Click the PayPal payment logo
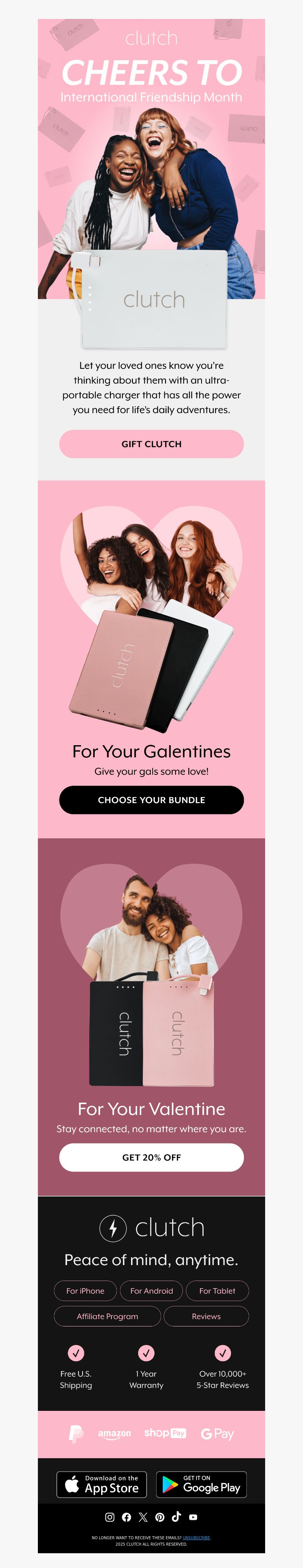Screen dimensions: 303x1568 coord(76,1434)
